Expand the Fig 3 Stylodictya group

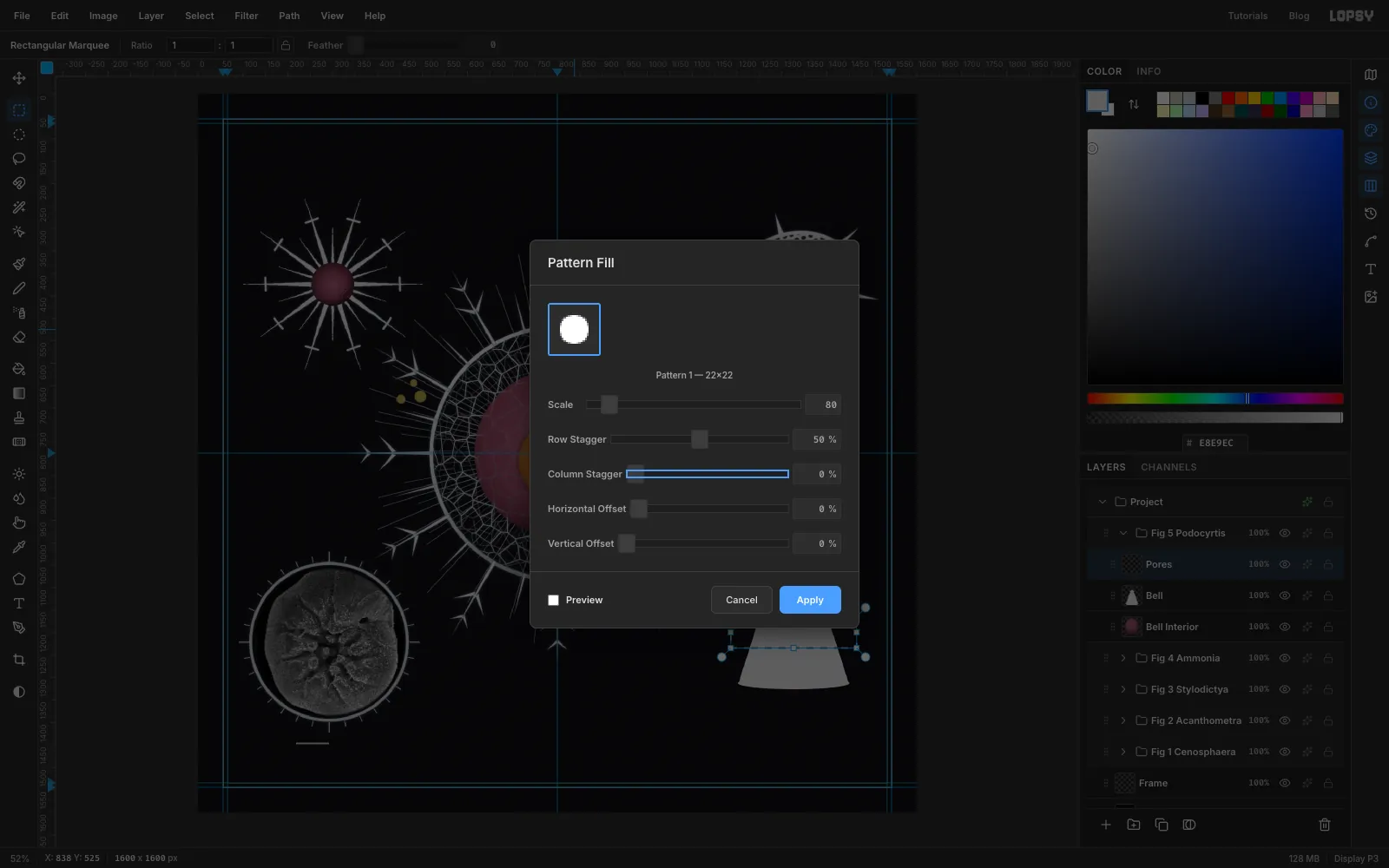click(1123, 689)
